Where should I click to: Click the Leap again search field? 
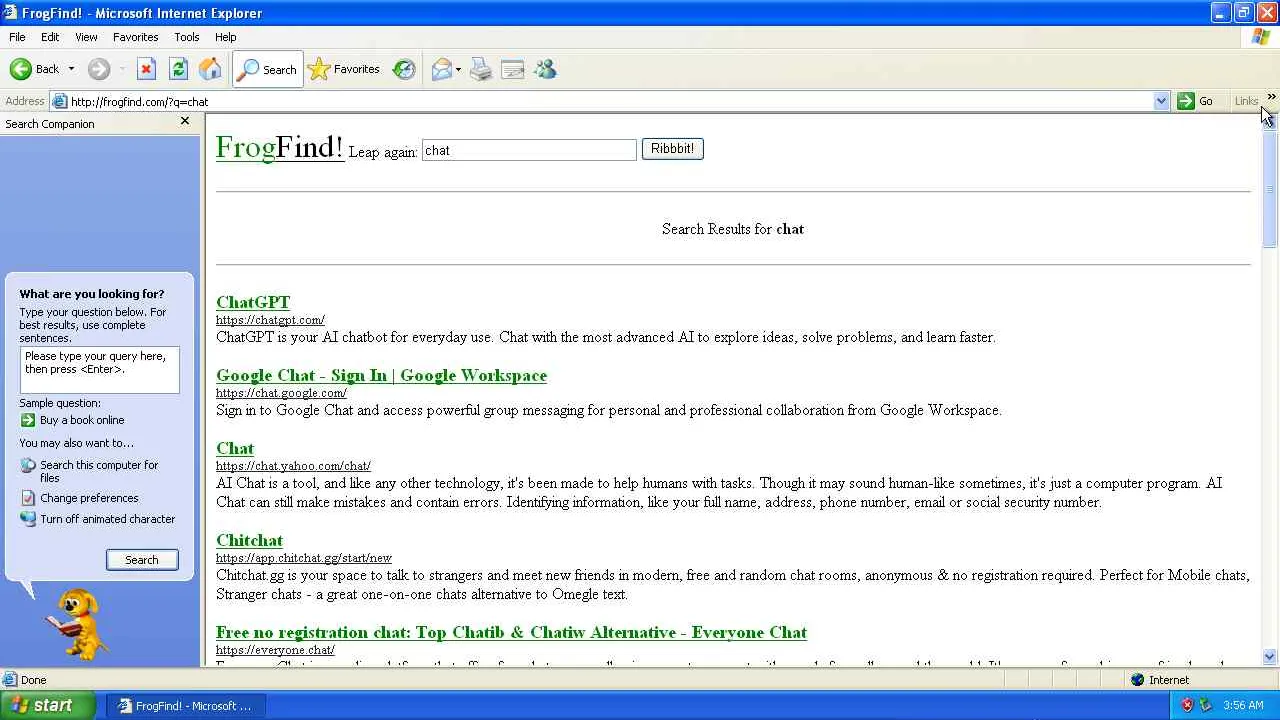[x=529, y=150]
